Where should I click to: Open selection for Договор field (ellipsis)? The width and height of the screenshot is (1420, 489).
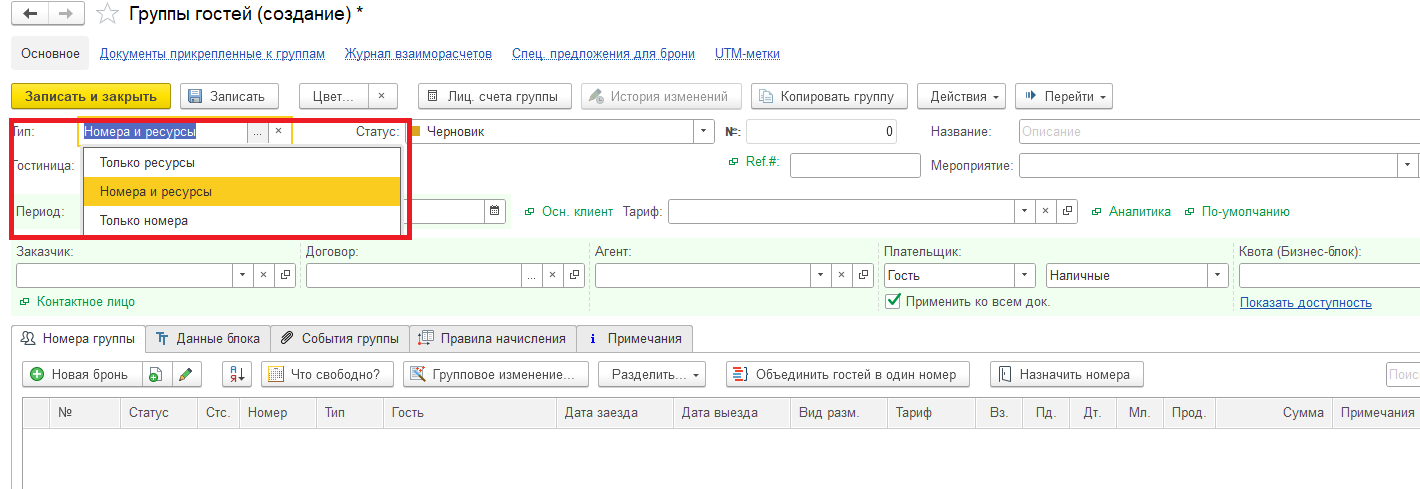(532, 275)
